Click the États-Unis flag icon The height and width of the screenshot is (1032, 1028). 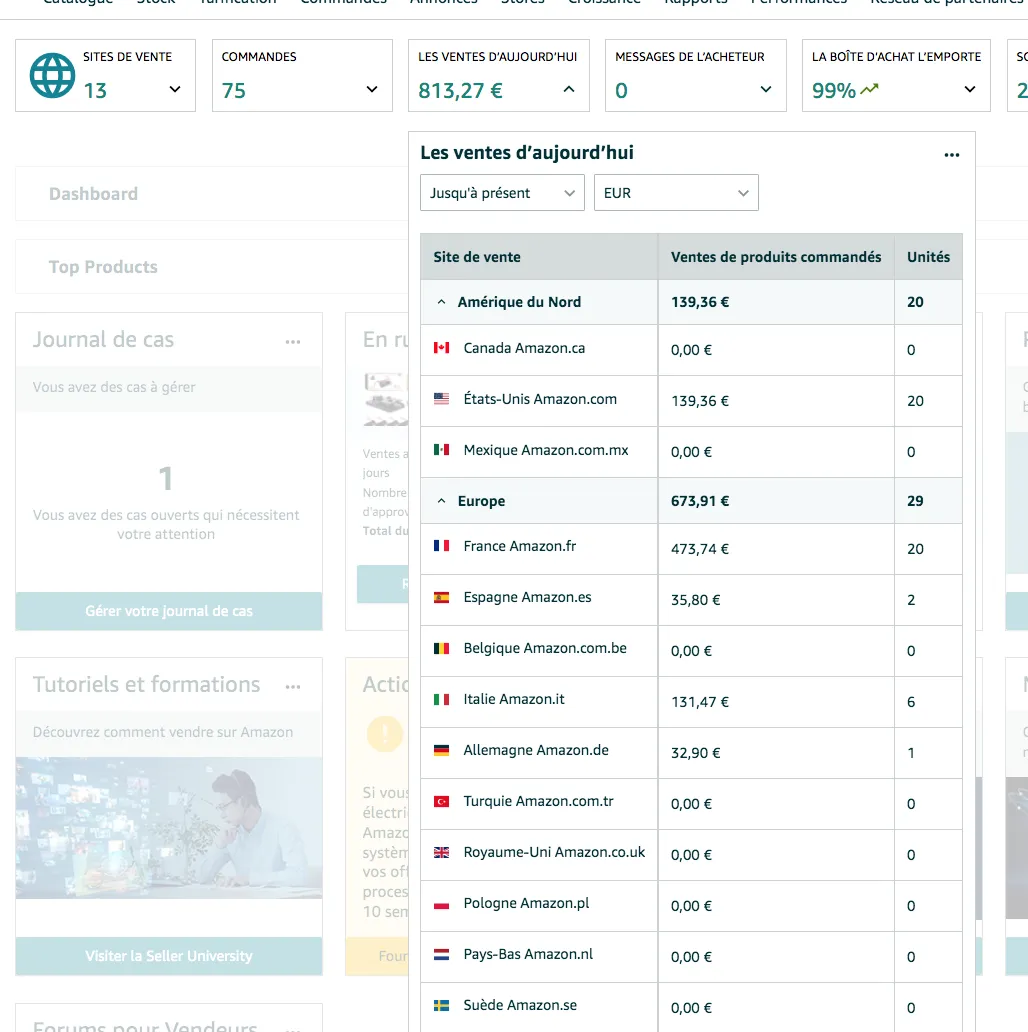click(x=442, y=399)
